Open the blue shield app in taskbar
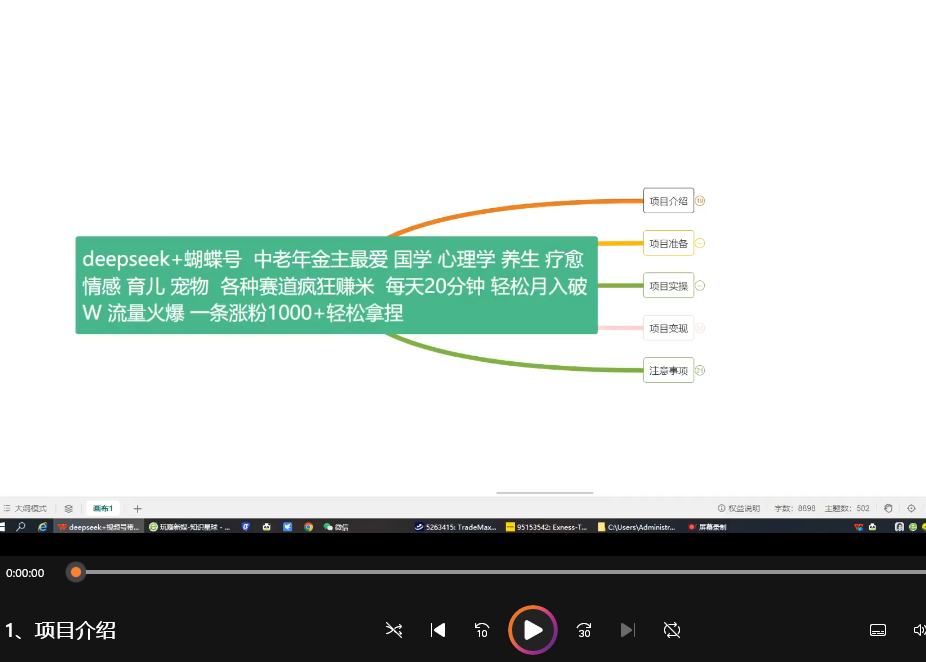 (x=246, y=527)
